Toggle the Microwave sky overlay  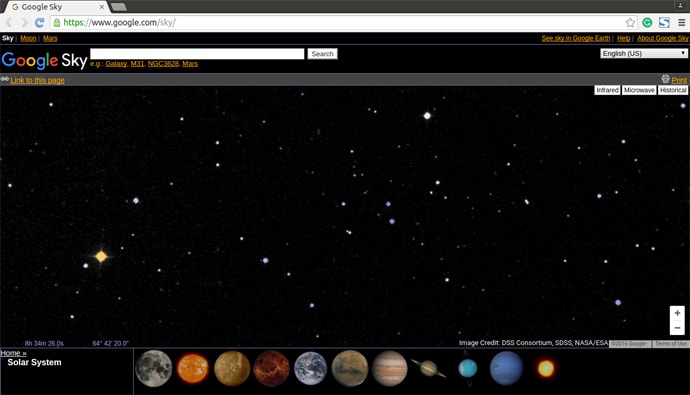coord(639,90)
